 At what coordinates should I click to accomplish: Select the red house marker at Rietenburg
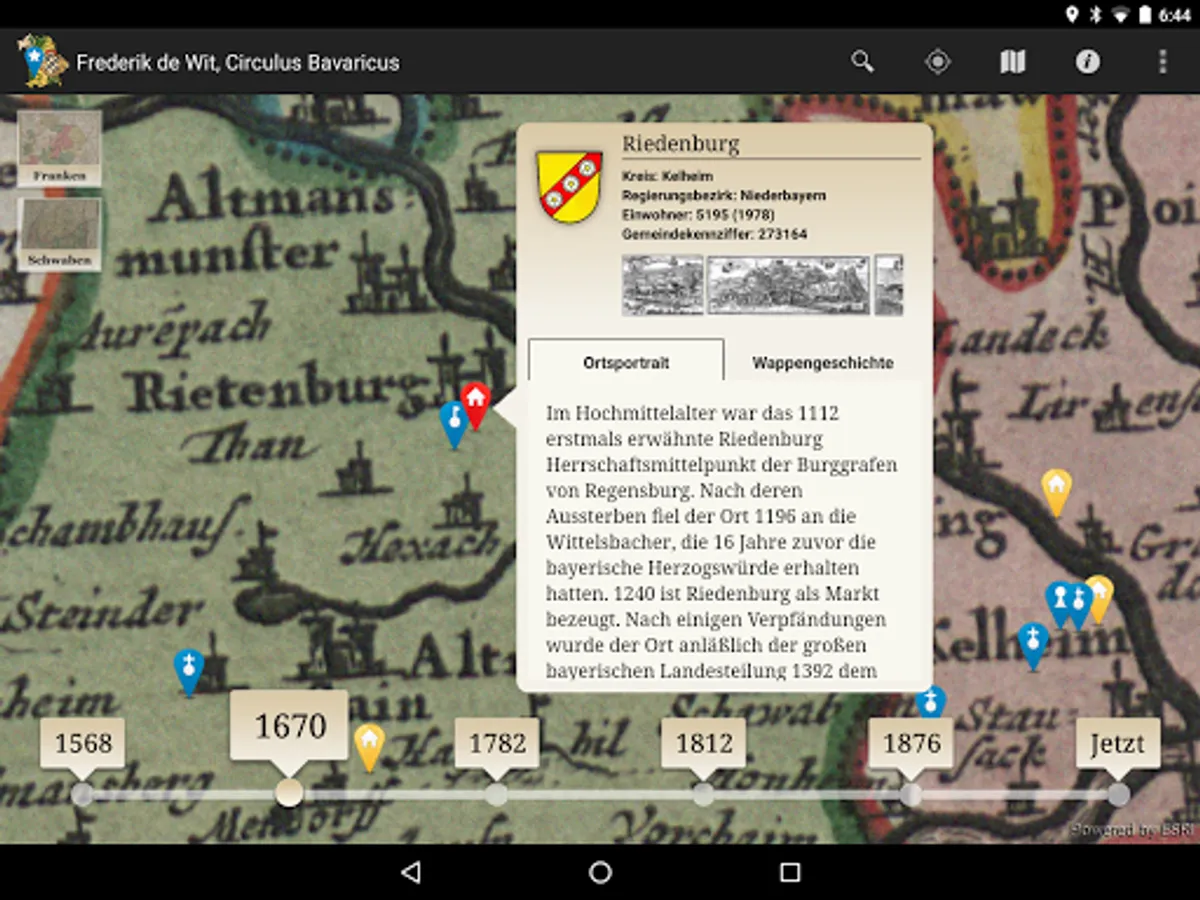(476, 404)
